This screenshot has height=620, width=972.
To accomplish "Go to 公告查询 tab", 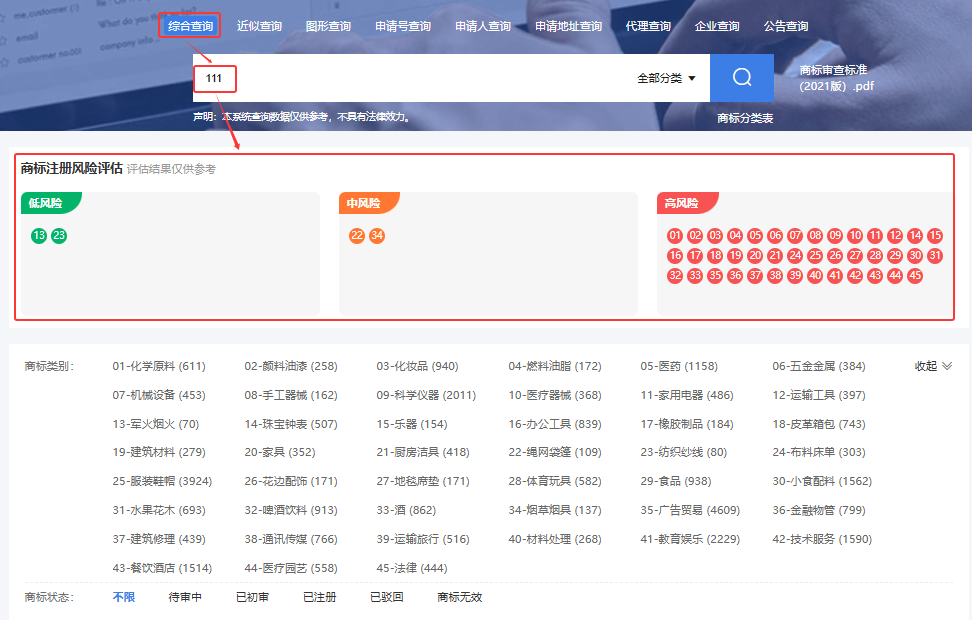I will coord(785,26).
